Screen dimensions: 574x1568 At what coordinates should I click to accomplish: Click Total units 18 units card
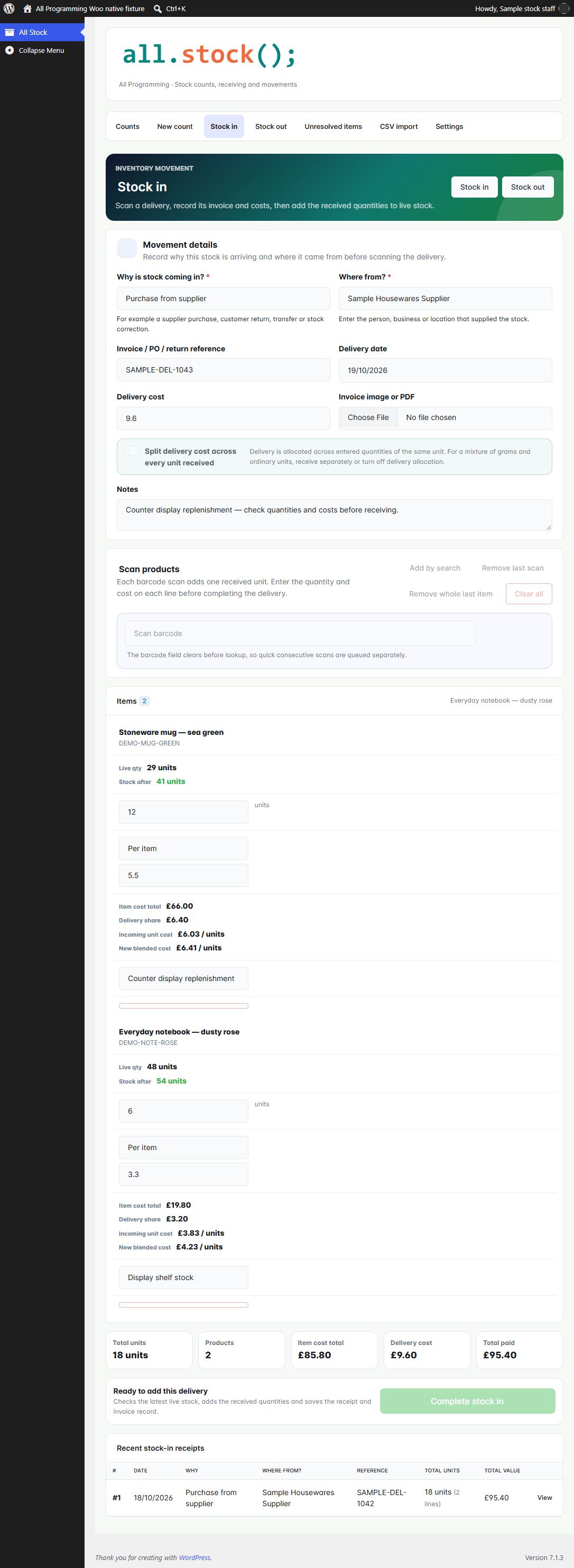pos(149,1349)
